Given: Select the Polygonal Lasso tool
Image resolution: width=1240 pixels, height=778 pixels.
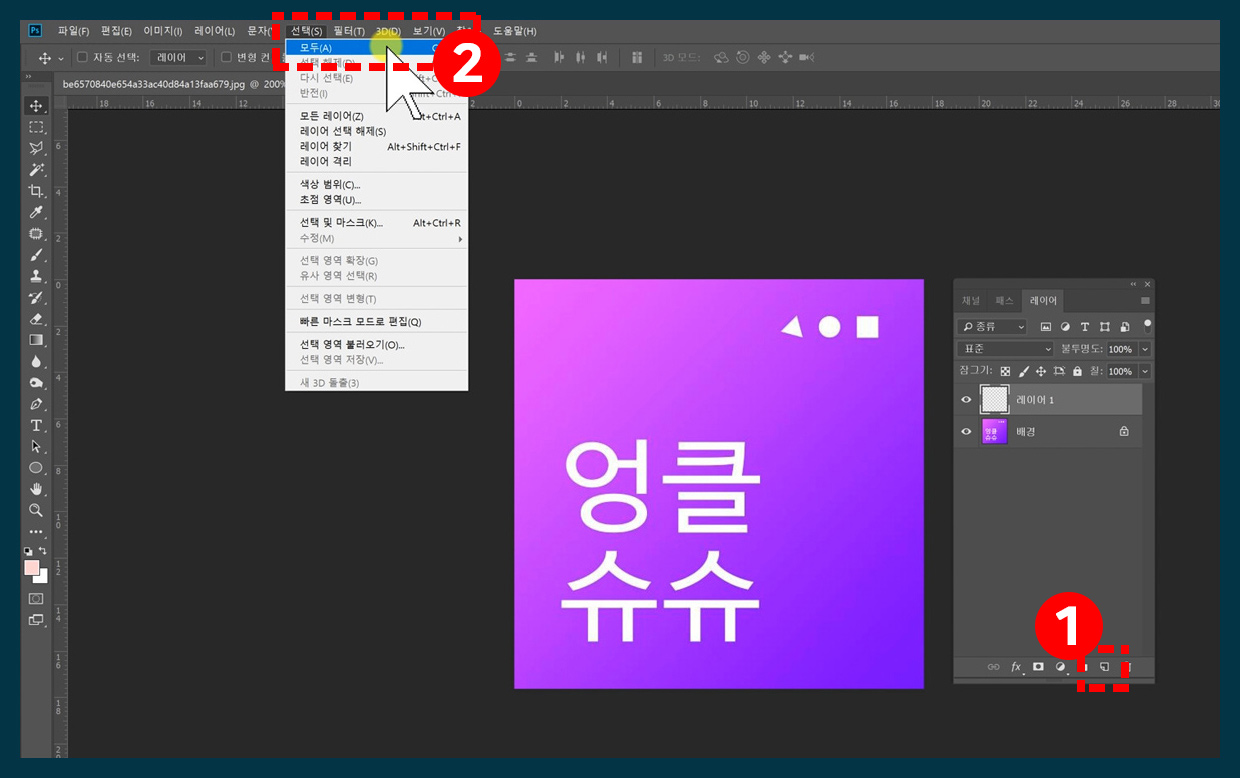Looking at the screenshot, I should [36, 148].
